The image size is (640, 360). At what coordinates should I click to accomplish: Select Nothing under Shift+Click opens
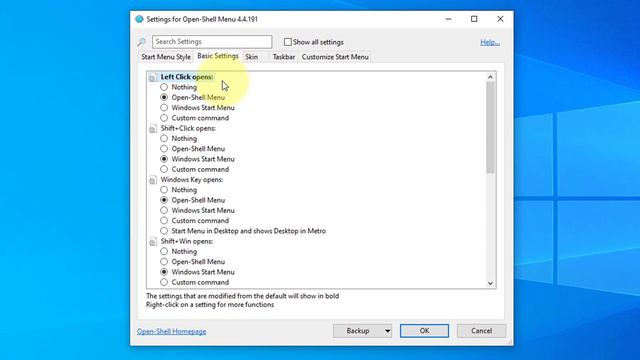pos(164,138)
